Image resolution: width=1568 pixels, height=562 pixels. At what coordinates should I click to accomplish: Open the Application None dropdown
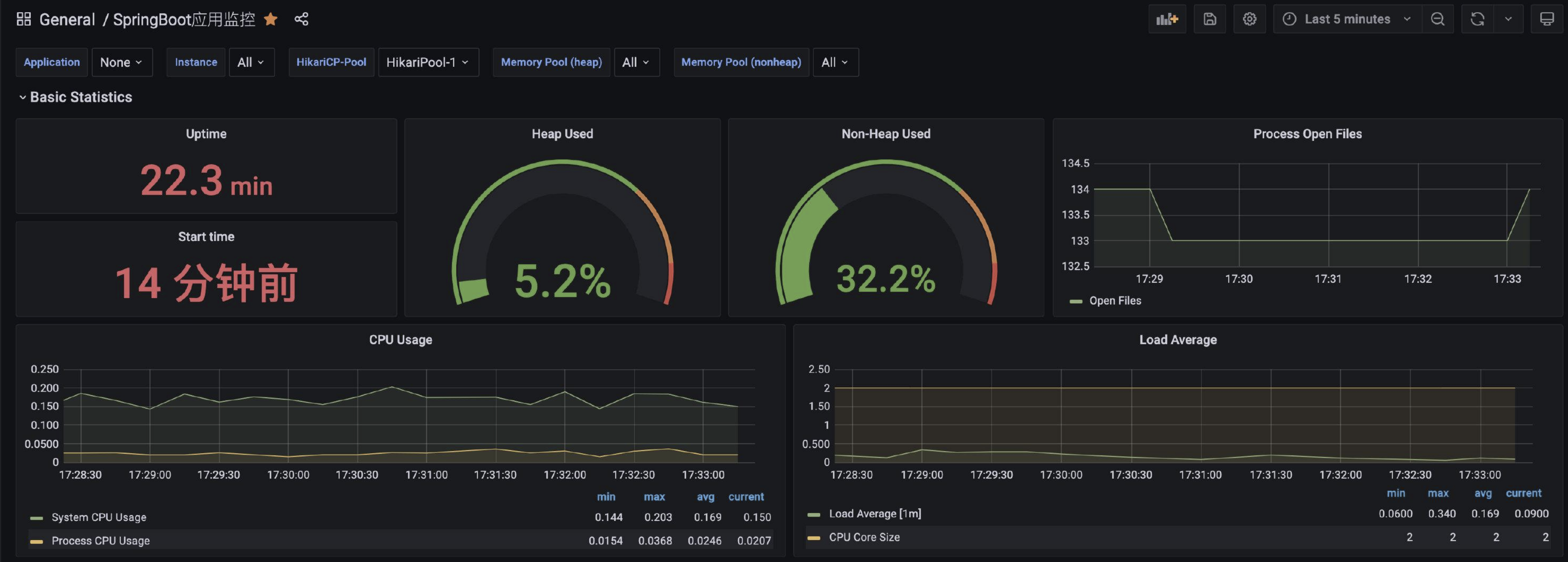(x=122, y=62)
